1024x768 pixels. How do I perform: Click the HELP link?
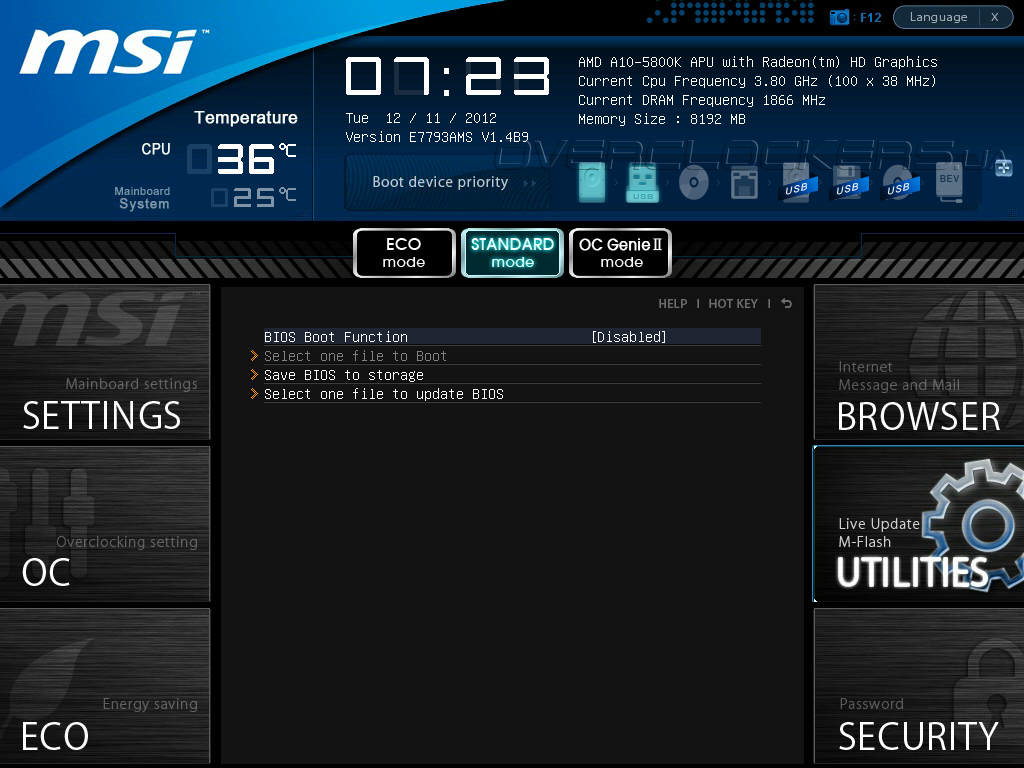pos(673,304)
